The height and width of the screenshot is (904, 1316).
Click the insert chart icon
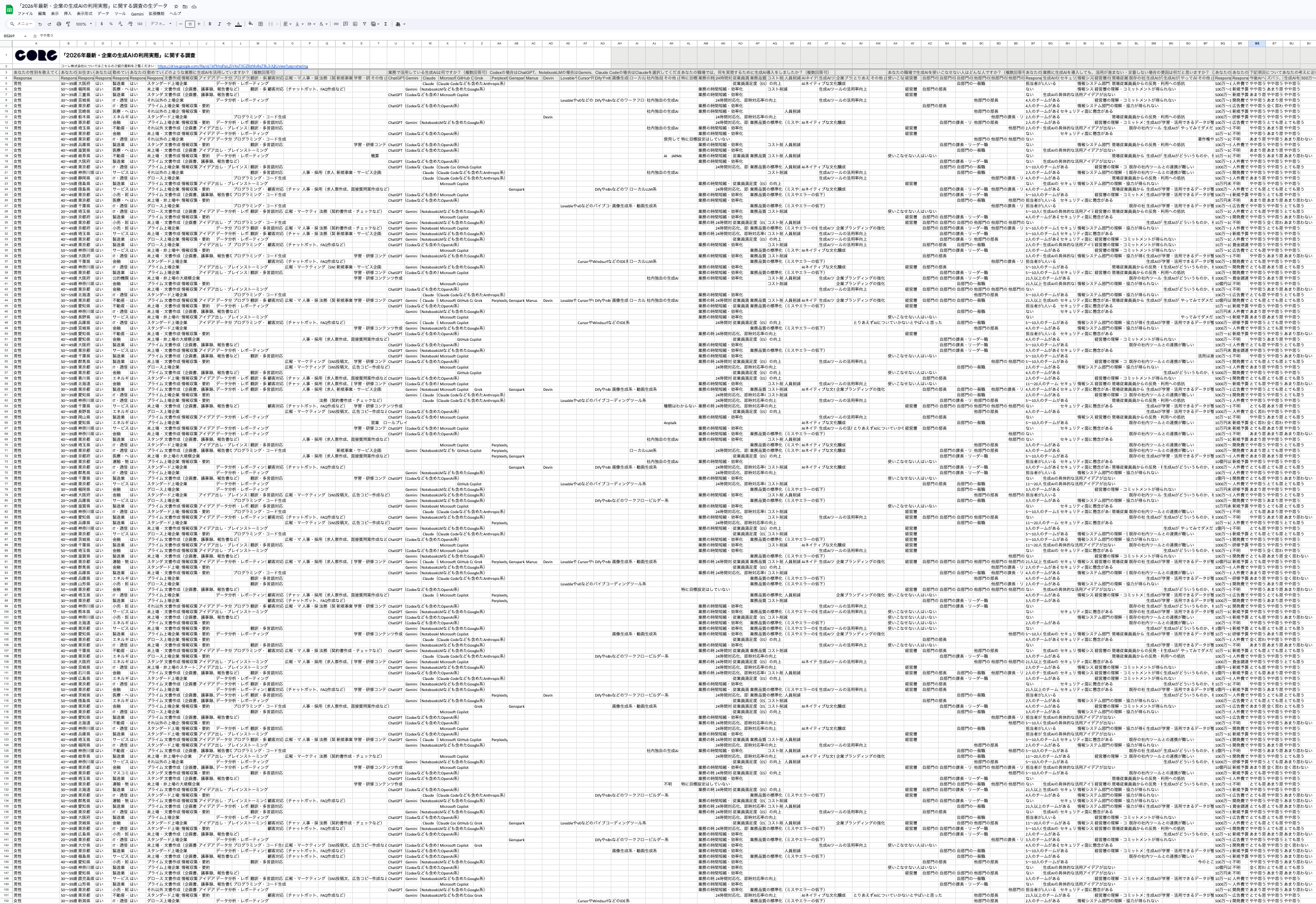tap(355, 24)
